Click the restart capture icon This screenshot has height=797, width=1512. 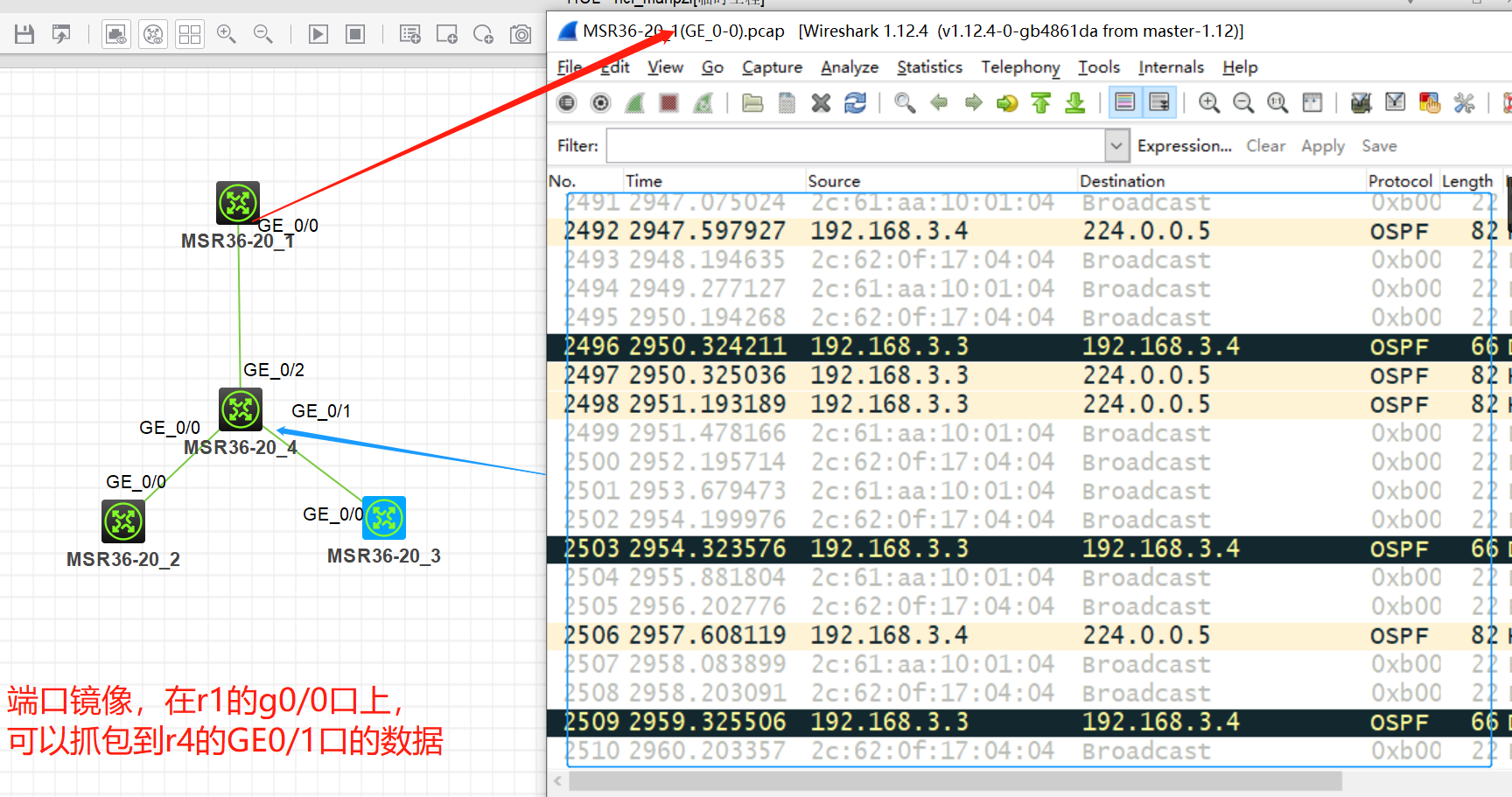(703, 103)
